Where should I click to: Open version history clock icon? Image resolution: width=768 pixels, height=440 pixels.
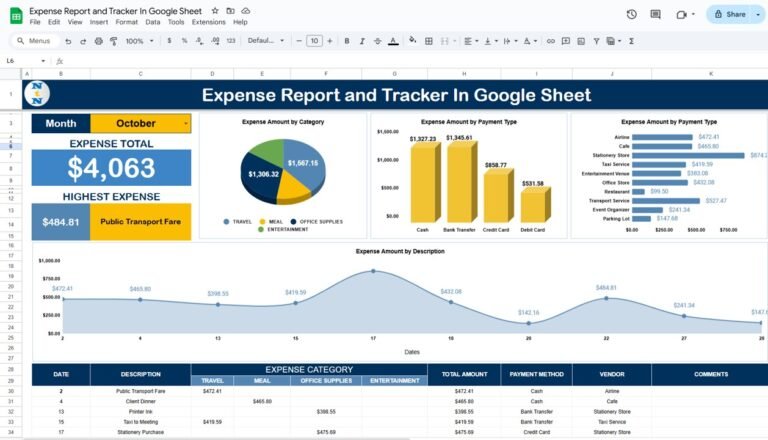click(631, 14)
